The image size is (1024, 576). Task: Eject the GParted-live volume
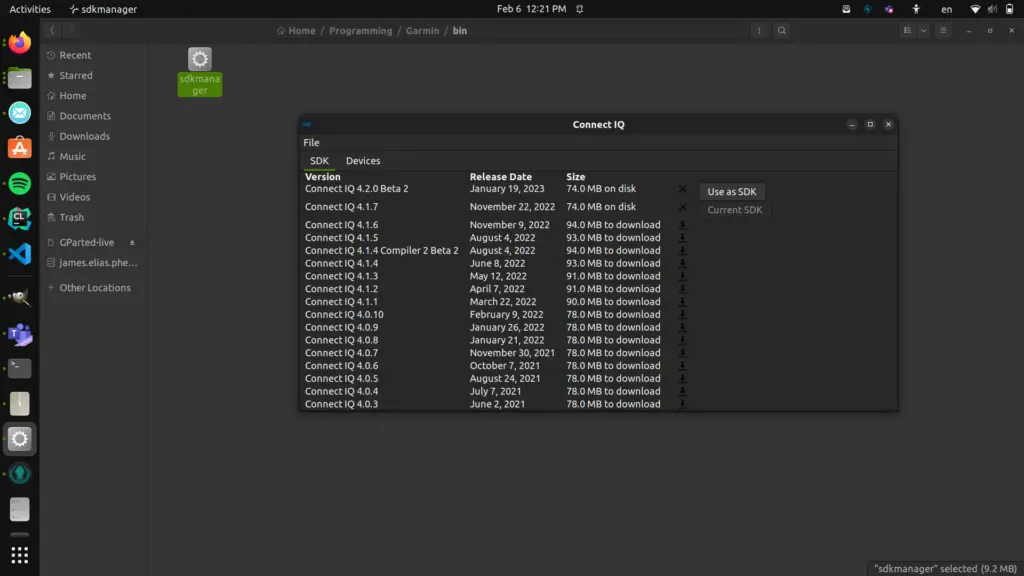pos(132,242)
